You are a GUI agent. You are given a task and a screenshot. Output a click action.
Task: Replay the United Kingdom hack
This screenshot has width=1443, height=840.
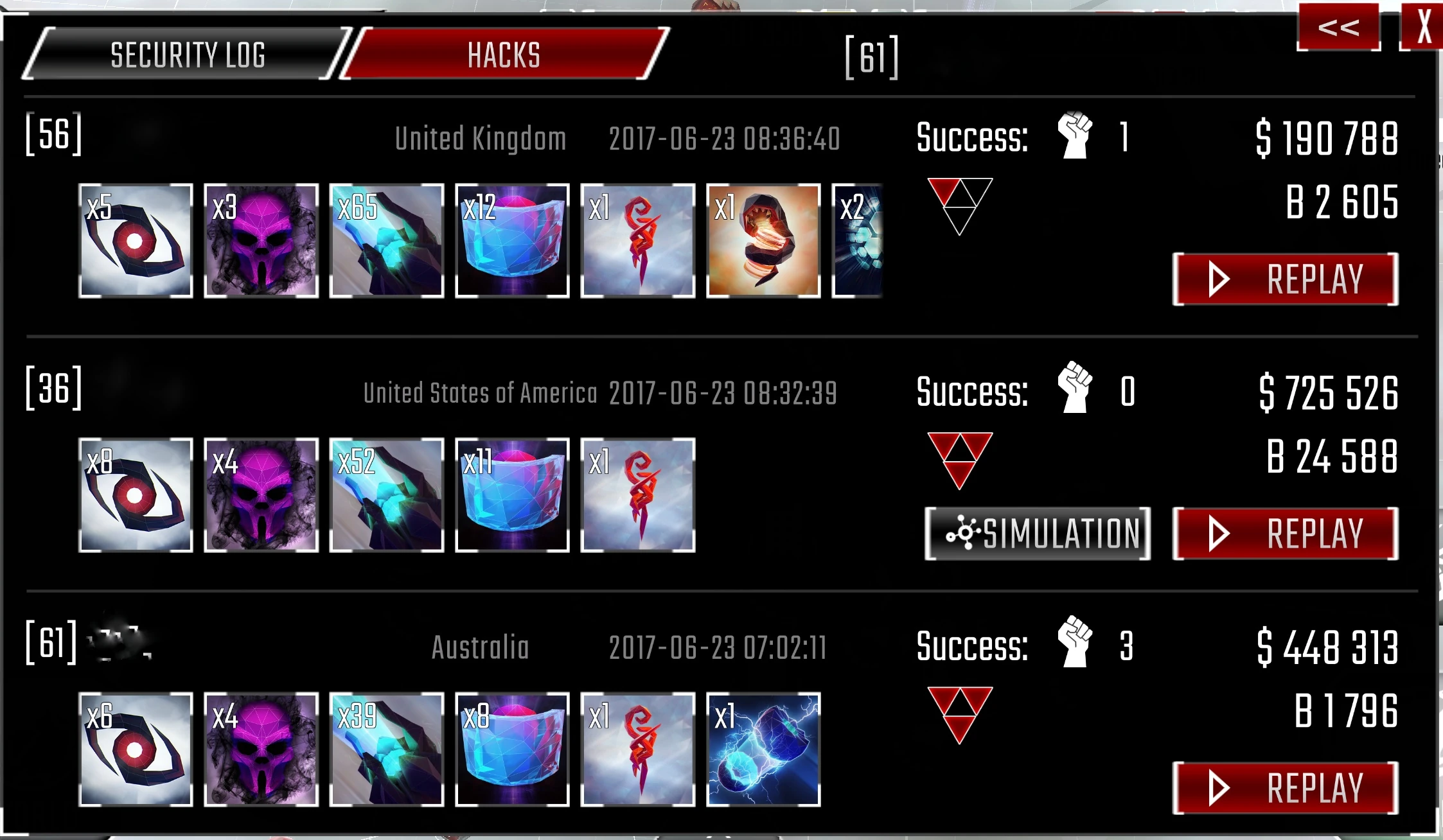1286,279
